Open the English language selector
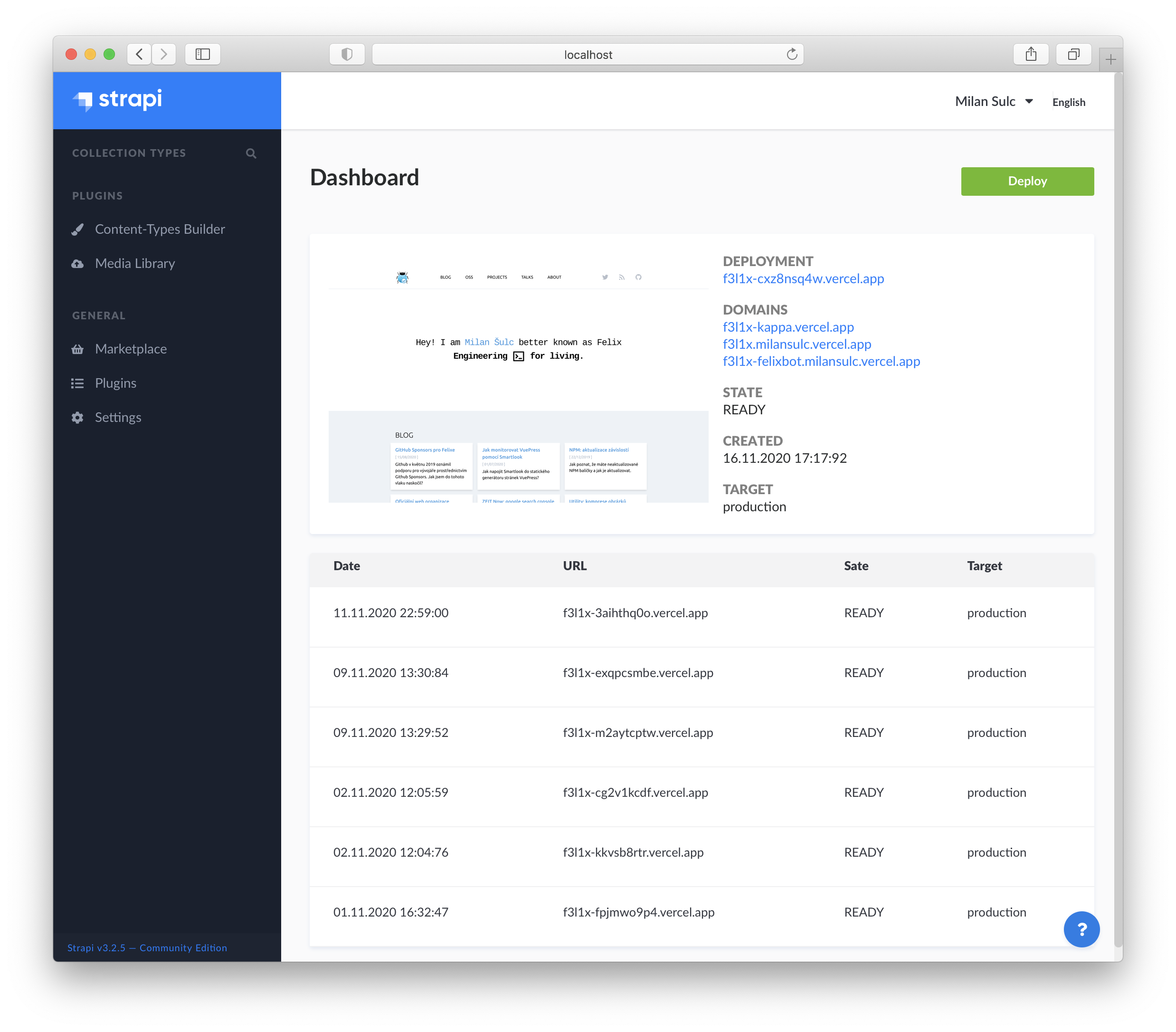Viewport: 1176px width, 1032px height. click(x=1068, y=103)
